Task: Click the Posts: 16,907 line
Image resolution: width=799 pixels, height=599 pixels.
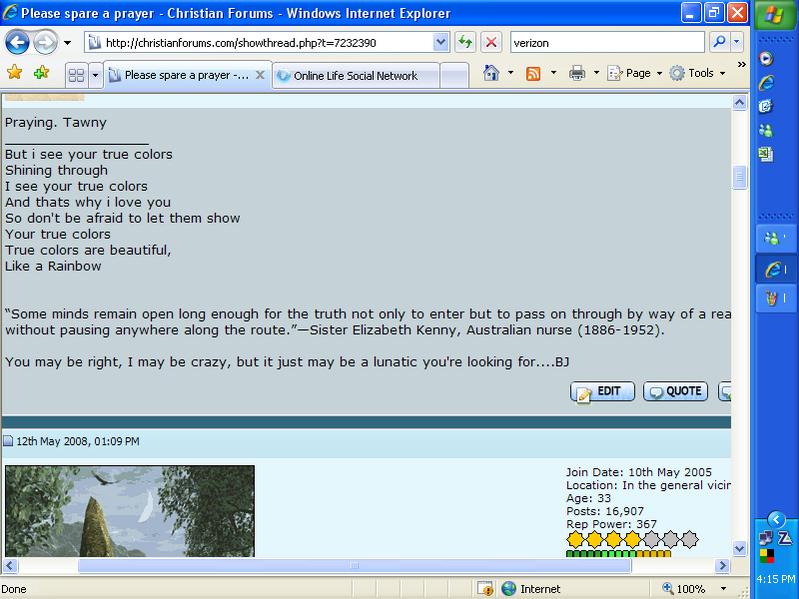Action: tap(605, 511)
